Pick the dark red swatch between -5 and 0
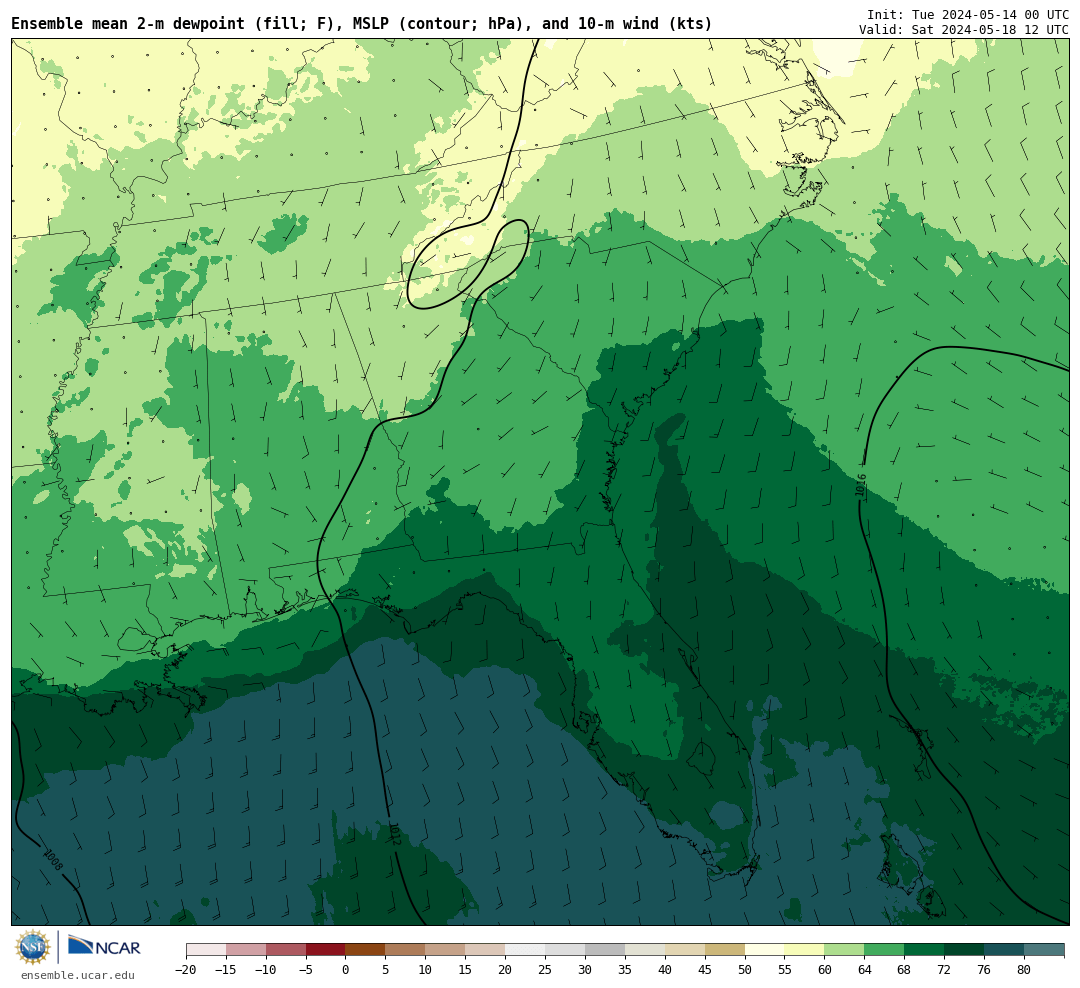 pos(326,950)
